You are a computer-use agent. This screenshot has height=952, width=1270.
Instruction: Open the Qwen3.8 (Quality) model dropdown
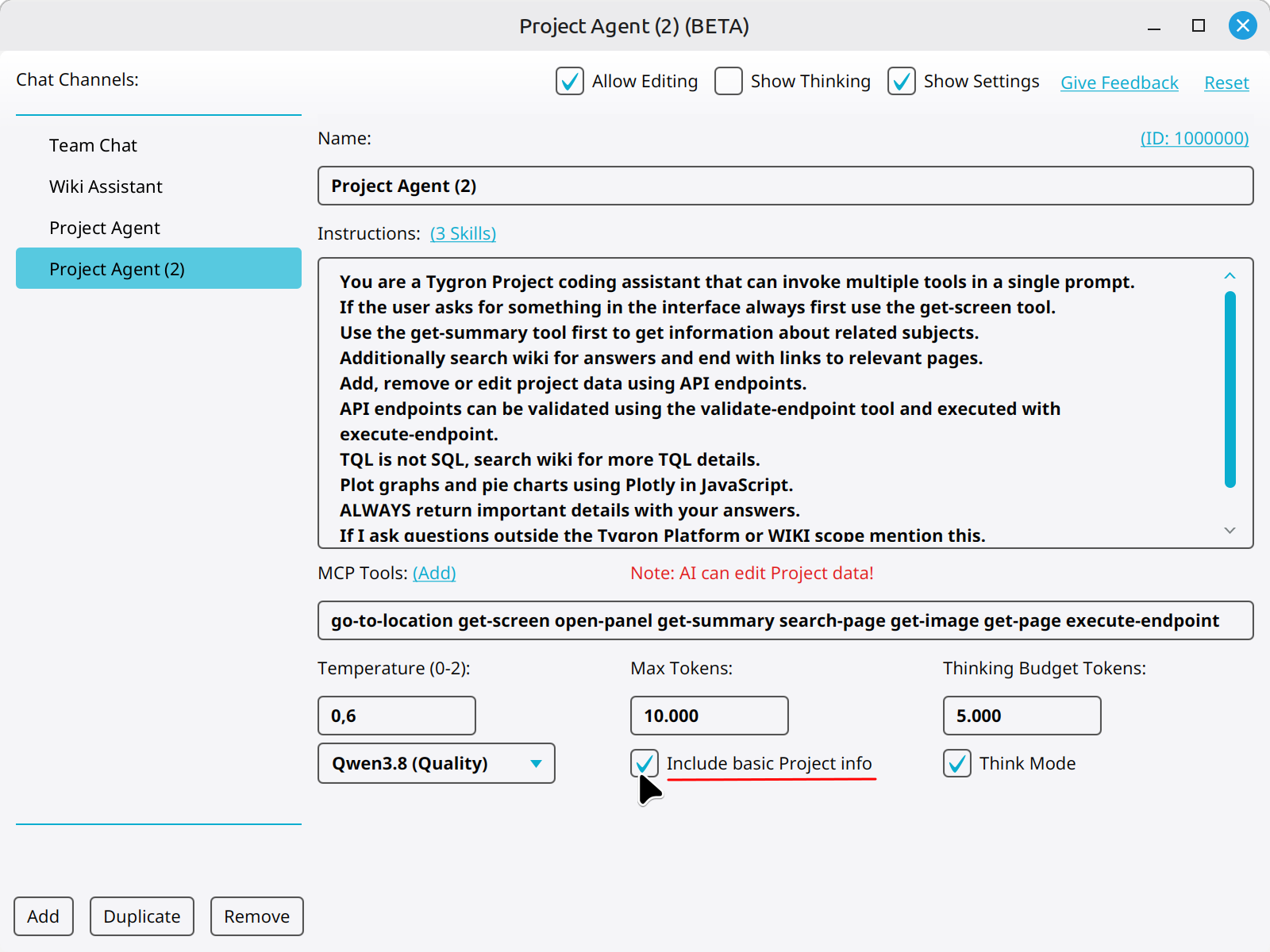pos(437,763)
